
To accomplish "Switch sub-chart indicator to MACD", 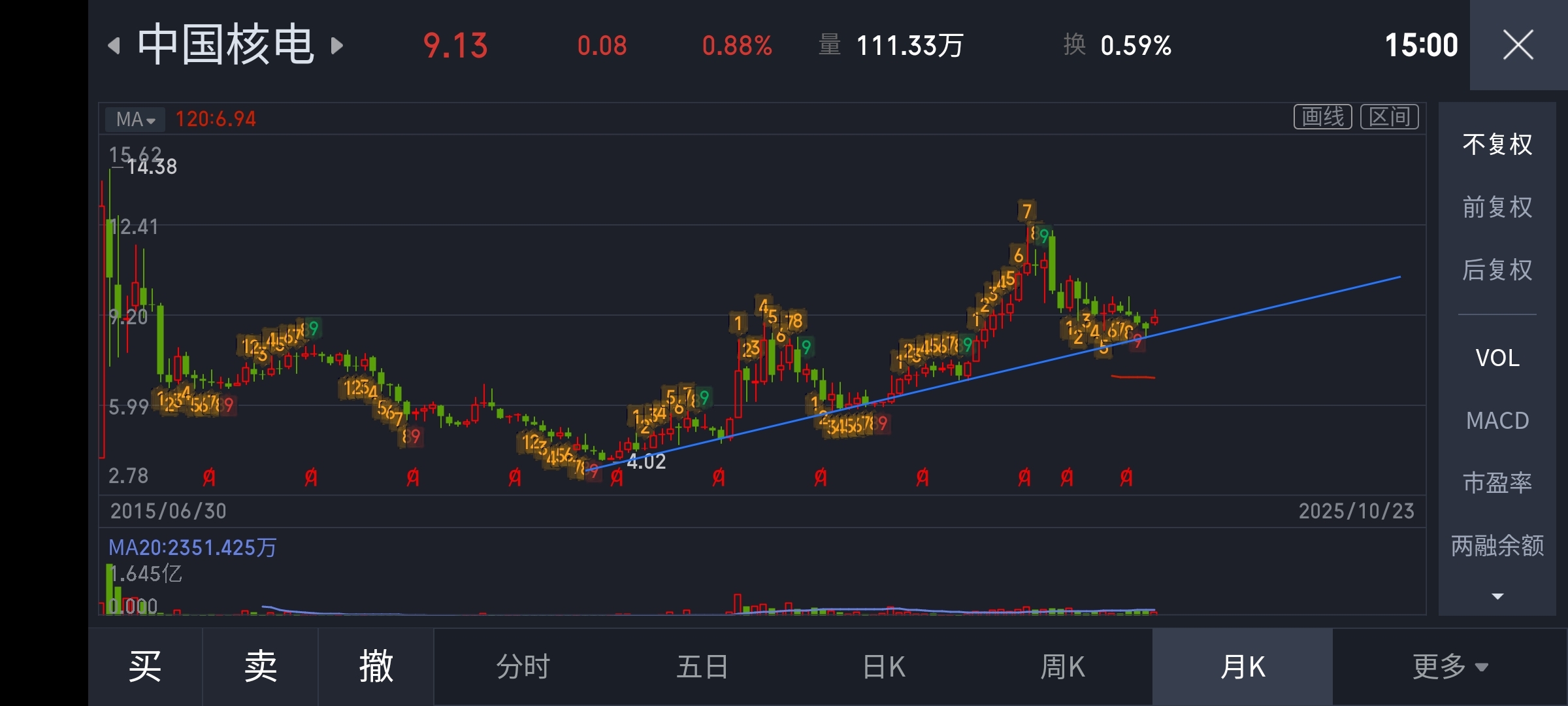I will coord(1497,420).
